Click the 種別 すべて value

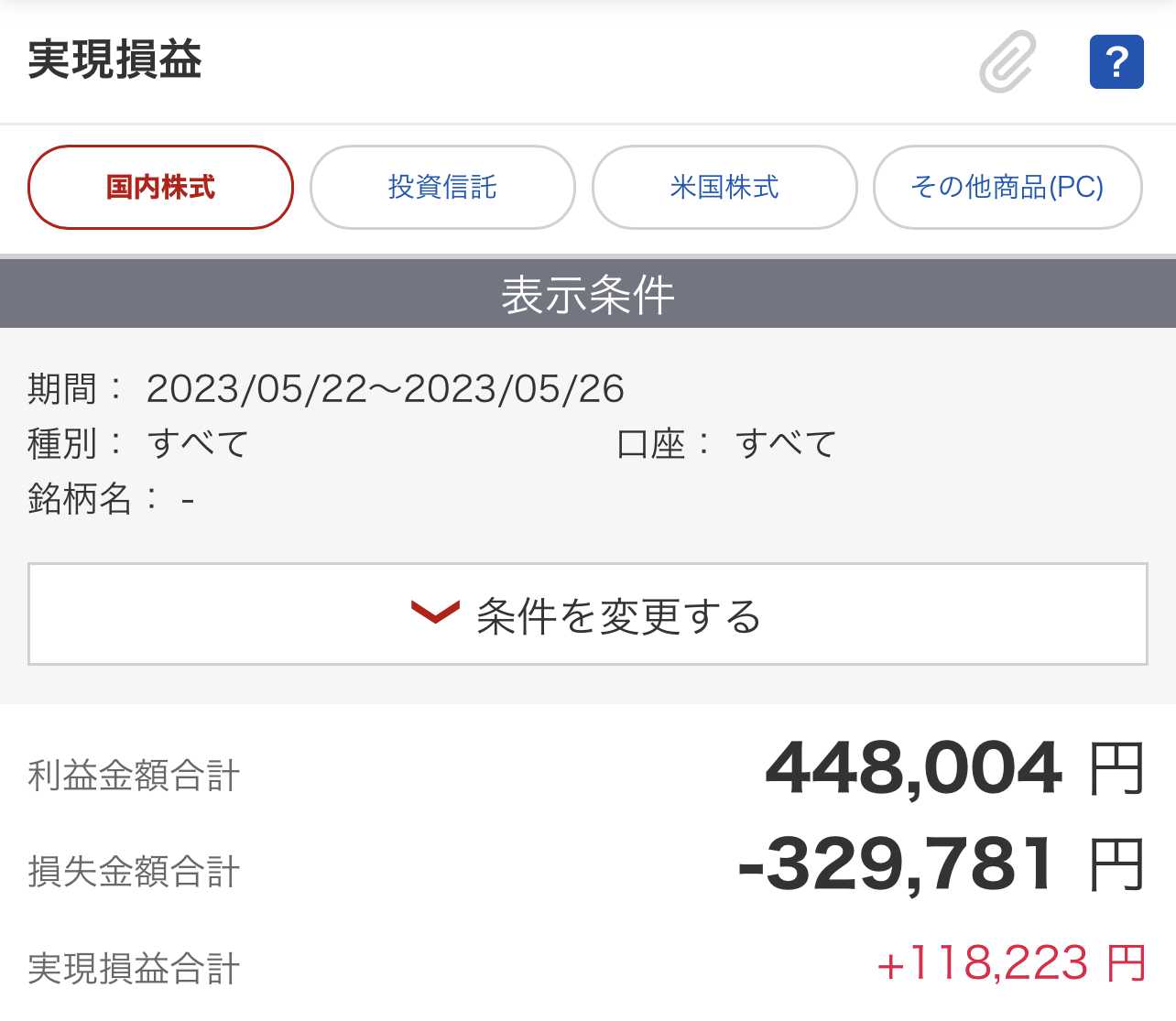pyautogui.click(x=198, y=444)
